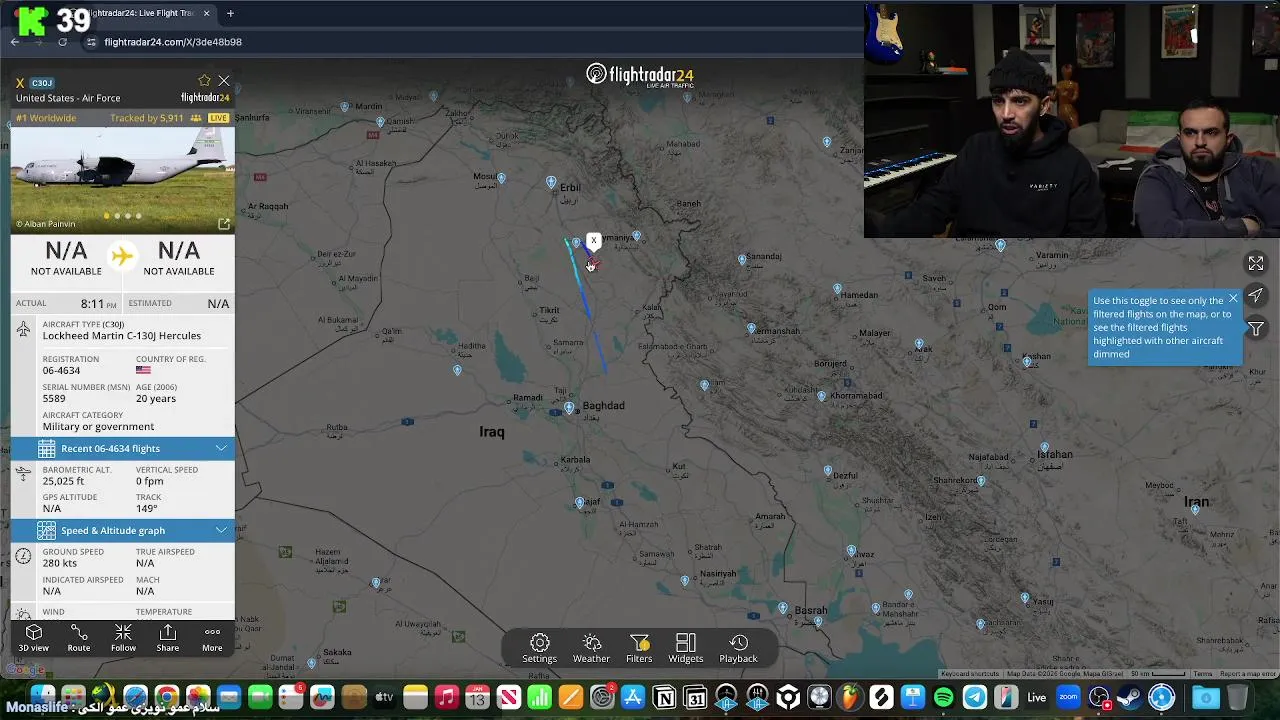Viewport: 1280px width, 720px height.
Task: Select the first photo carousel dot
Action: tap(106, 216)
